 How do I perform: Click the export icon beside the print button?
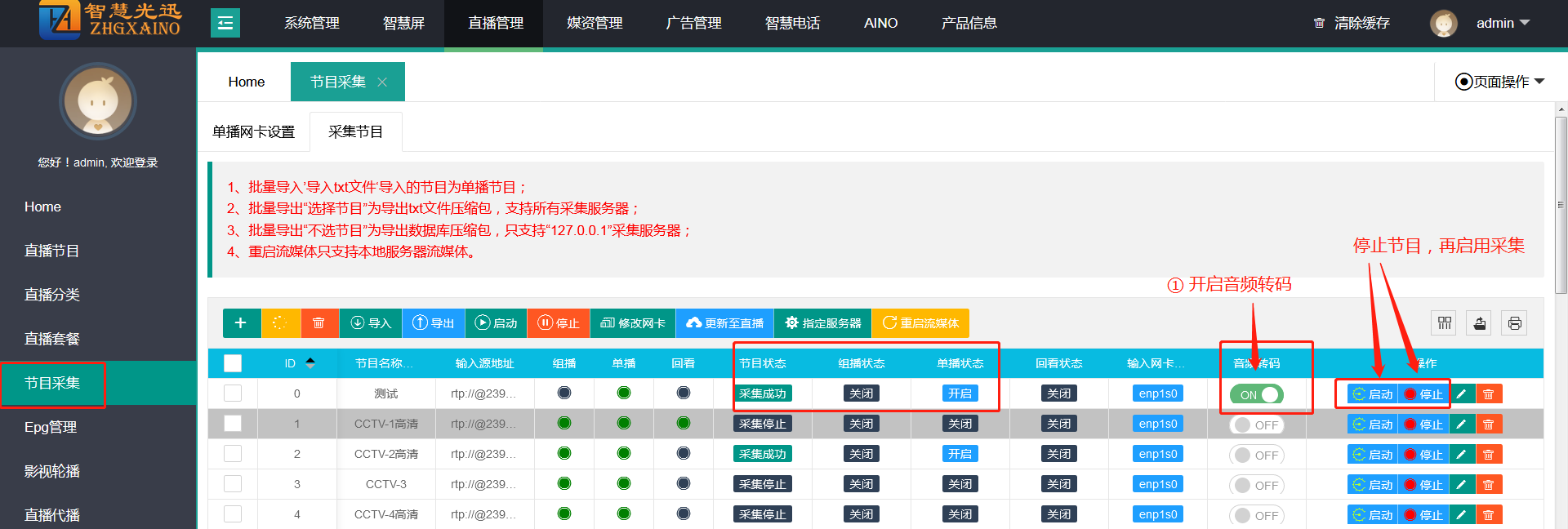click(1479, 323)
